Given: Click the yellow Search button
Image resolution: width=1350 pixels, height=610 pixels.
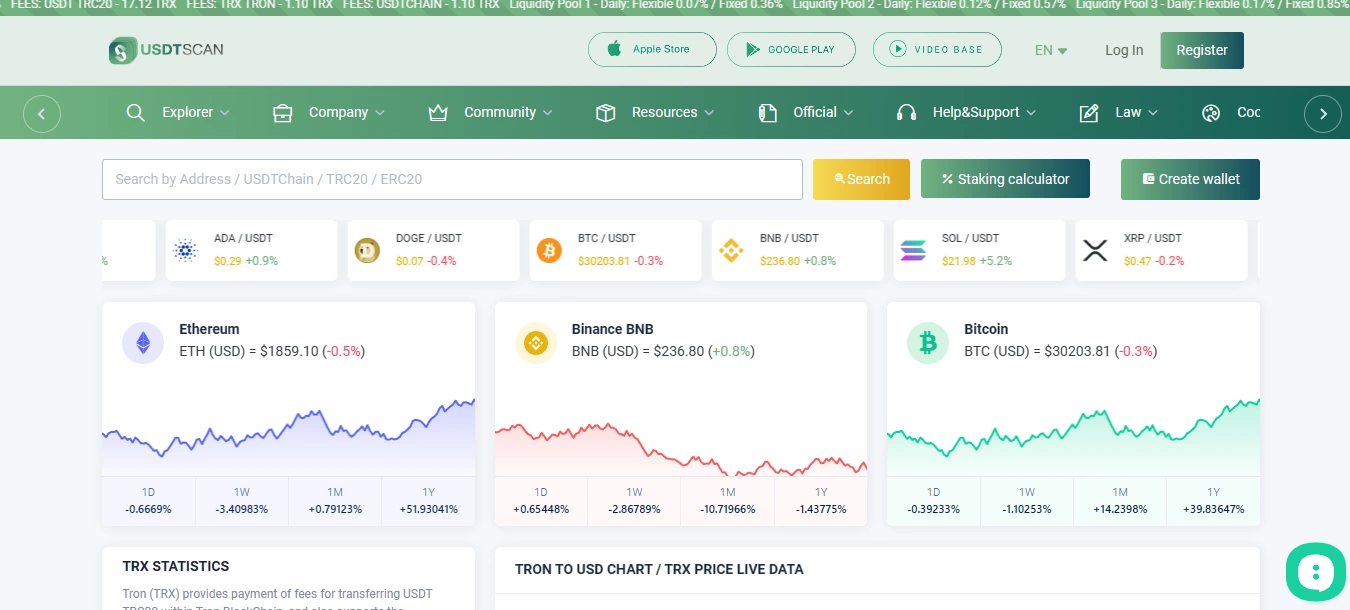Looking at the screenshot, I should point(861,179).
